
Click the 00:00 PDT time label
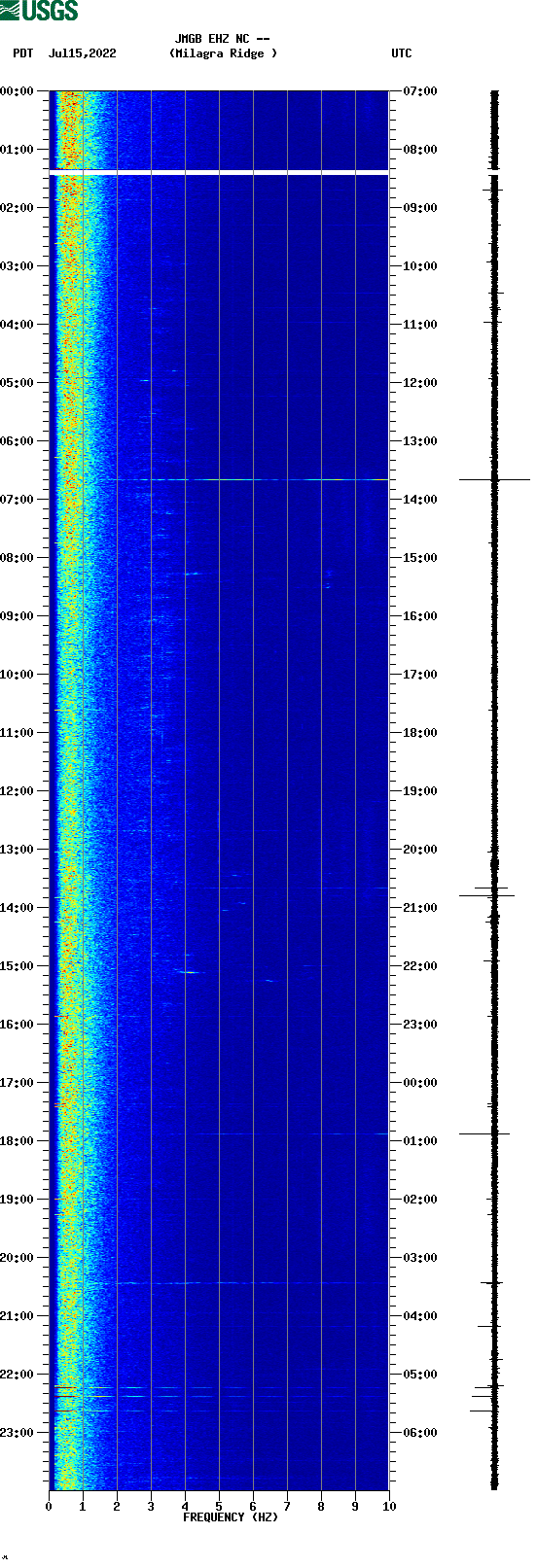pyautogui.click(x=18, y=91)
